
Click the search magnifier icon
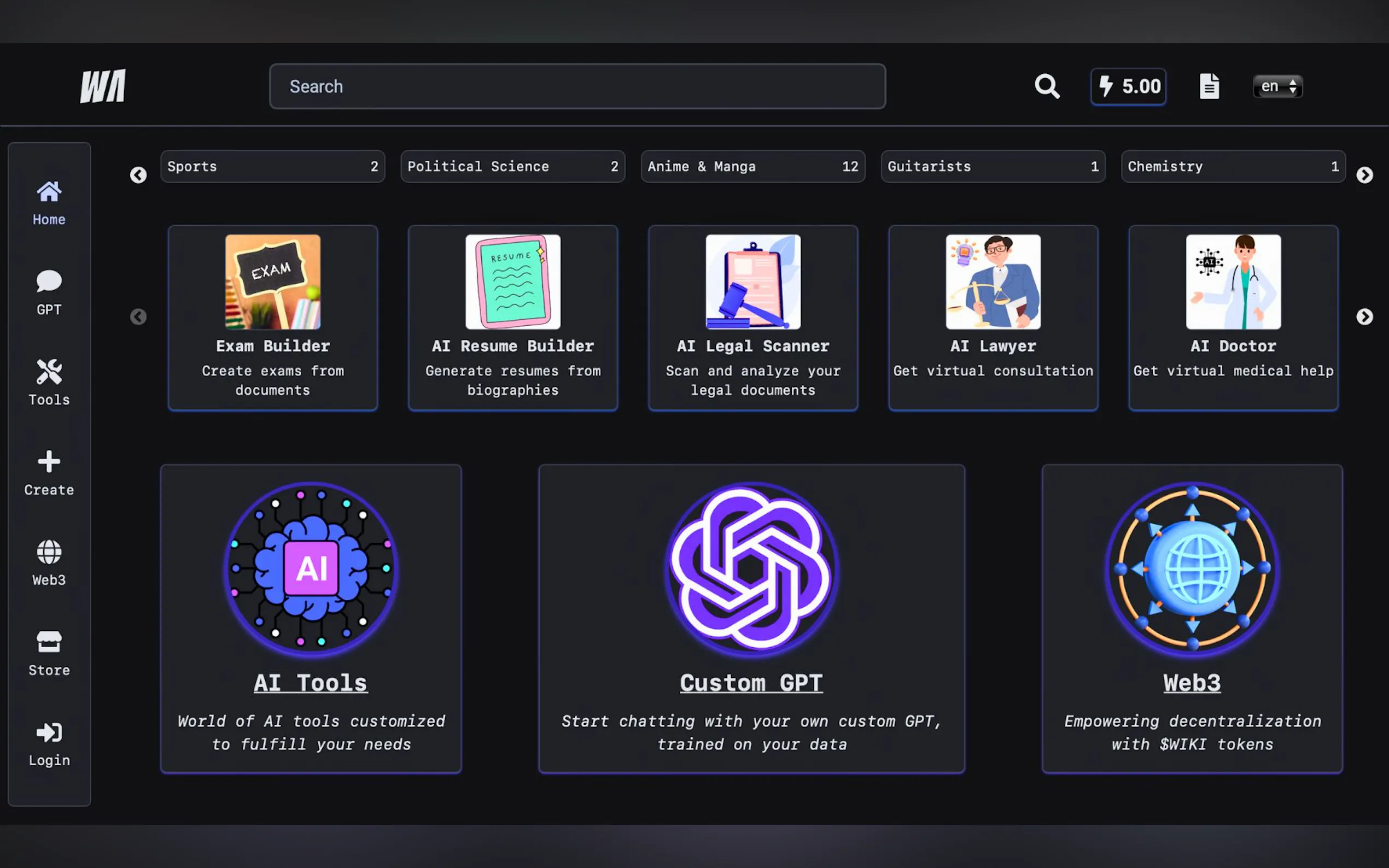click(1047, 86)
